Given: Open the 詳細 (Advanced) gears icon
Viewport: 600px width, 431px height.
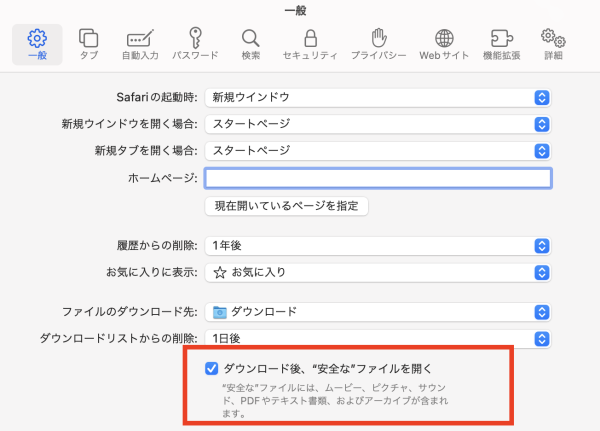Looking at the screenshot, I should pos(553,43).
